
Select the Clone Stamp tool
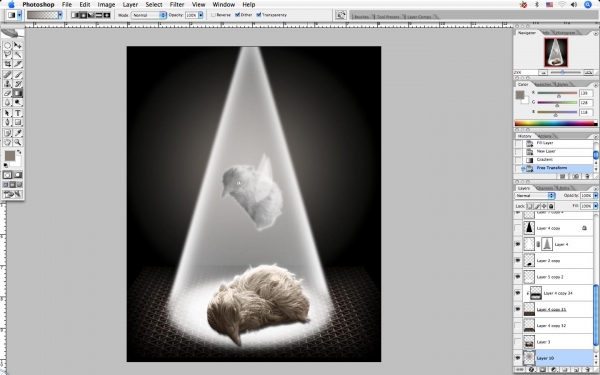coord(7,84)
